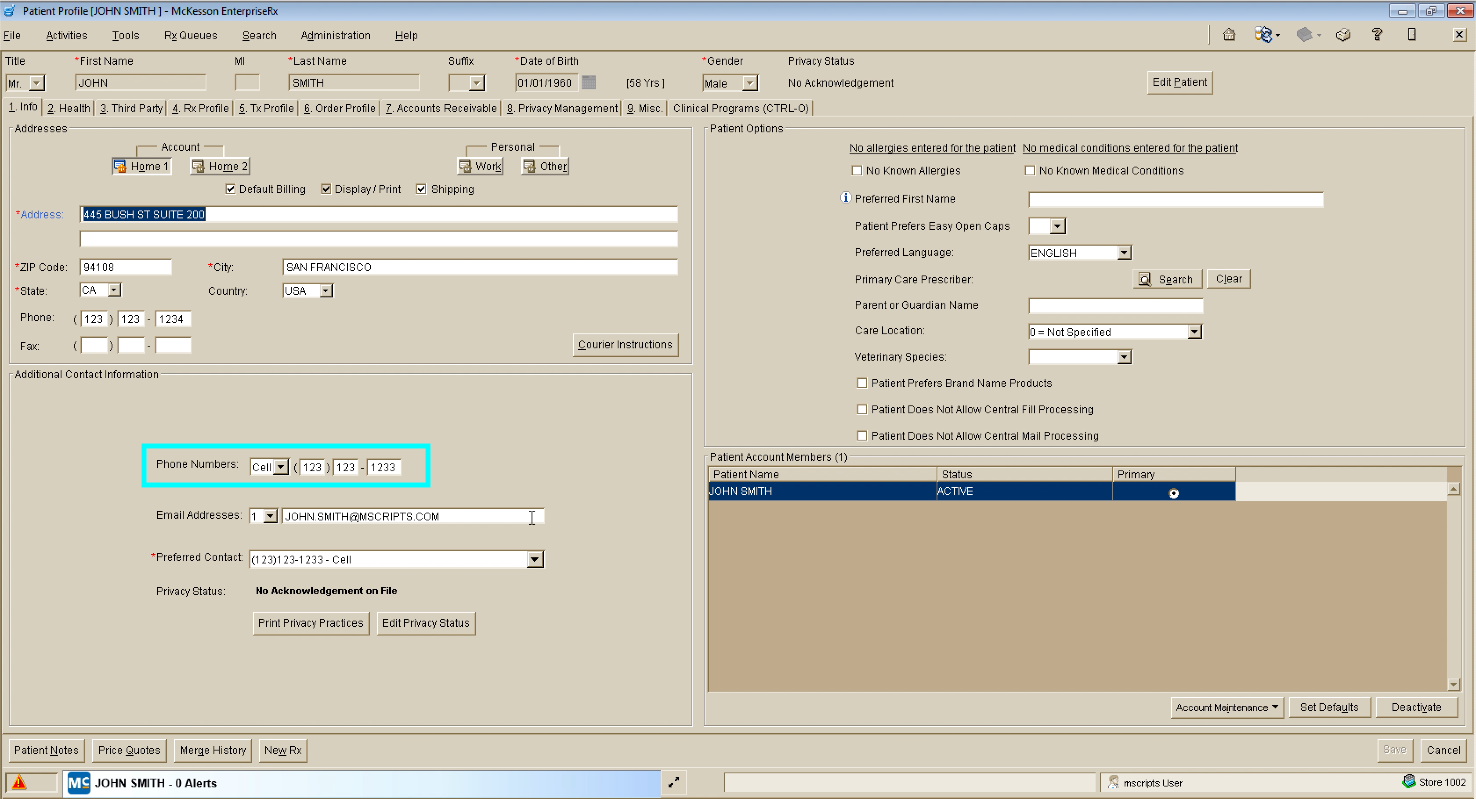Click Print Privacy Practices button
Image resolution: width=1476 pixels, height=799 pixels.
click(311, 623)
